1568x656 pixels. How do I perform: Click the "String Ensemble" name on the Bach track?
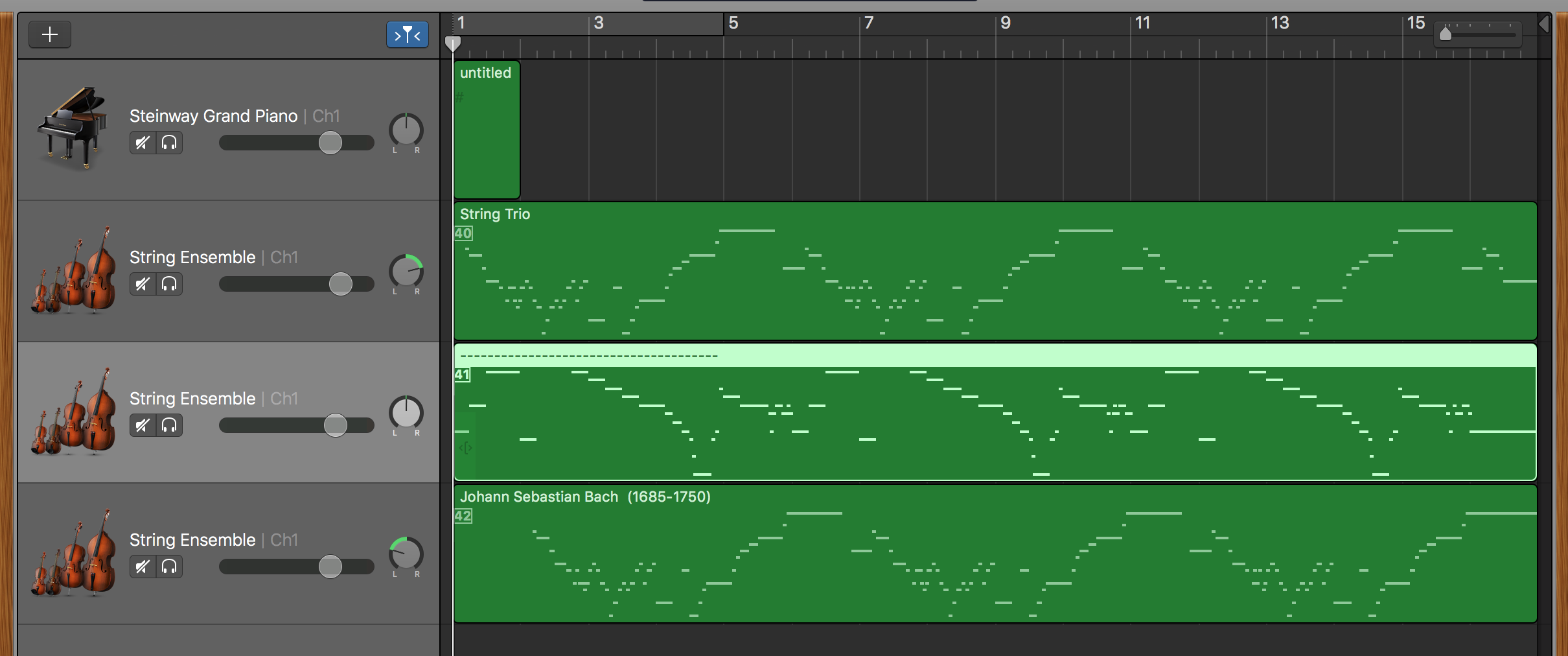tap(192, 540)
